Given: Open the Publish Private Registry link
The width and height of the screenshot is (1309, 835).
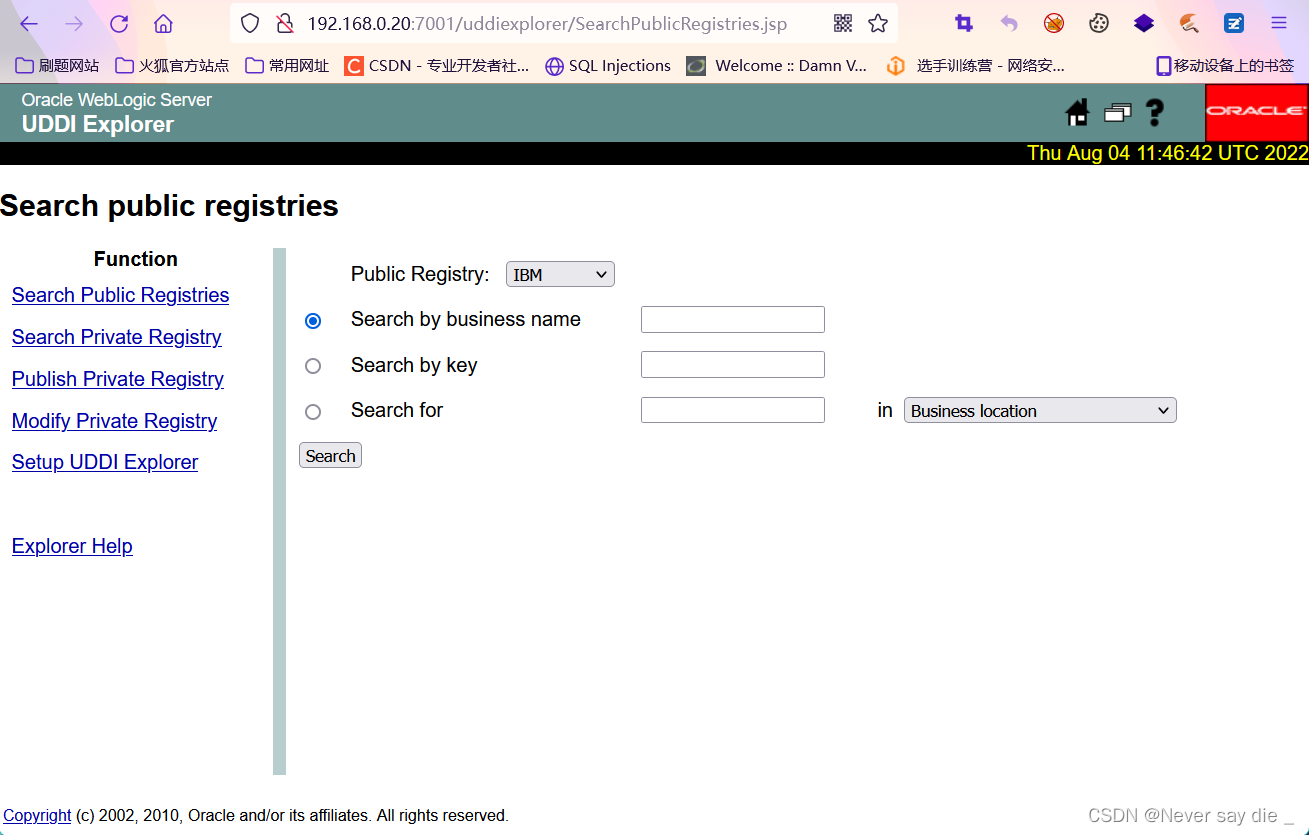Looking at the screenshot, I should [117, 379].
